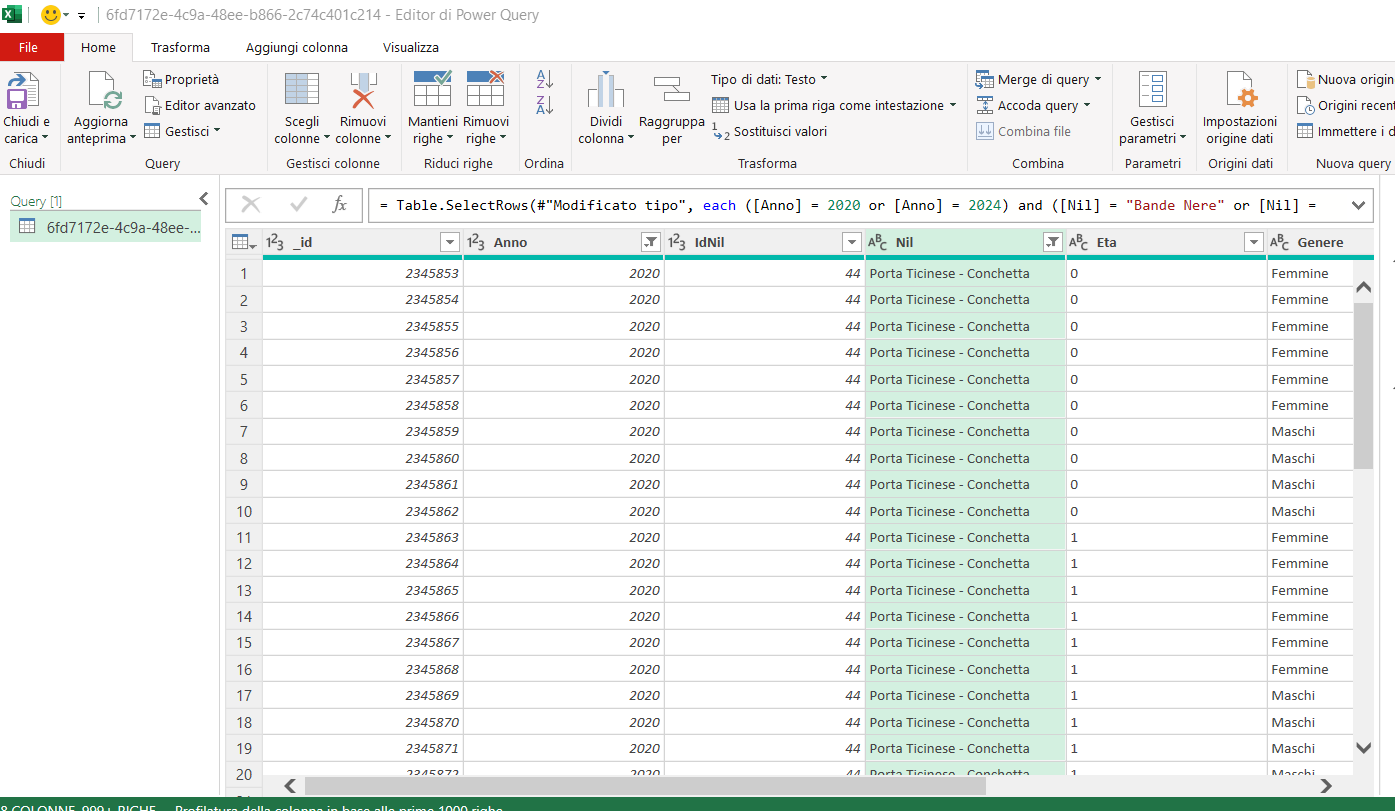Image resolution: width=1395 pixels, height=811 pixels.
Task: Switch to the Trasforma tab
Action: (x=180, y=47)
